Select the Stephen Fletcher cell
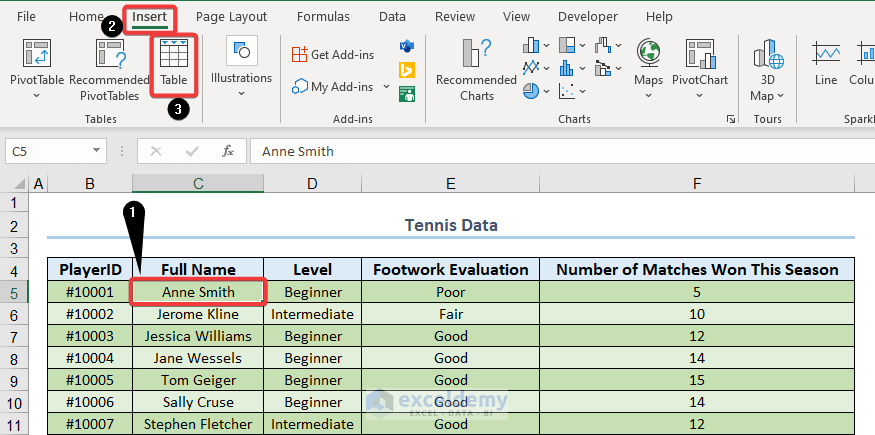875x435 pixels. click(x=198, y=424)
